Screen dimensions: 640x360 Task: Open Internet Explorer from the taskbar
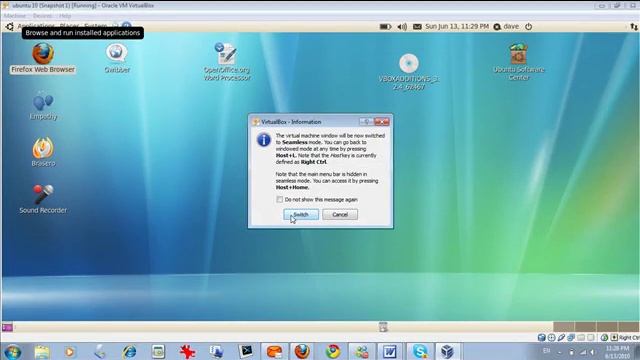point(129,352)
